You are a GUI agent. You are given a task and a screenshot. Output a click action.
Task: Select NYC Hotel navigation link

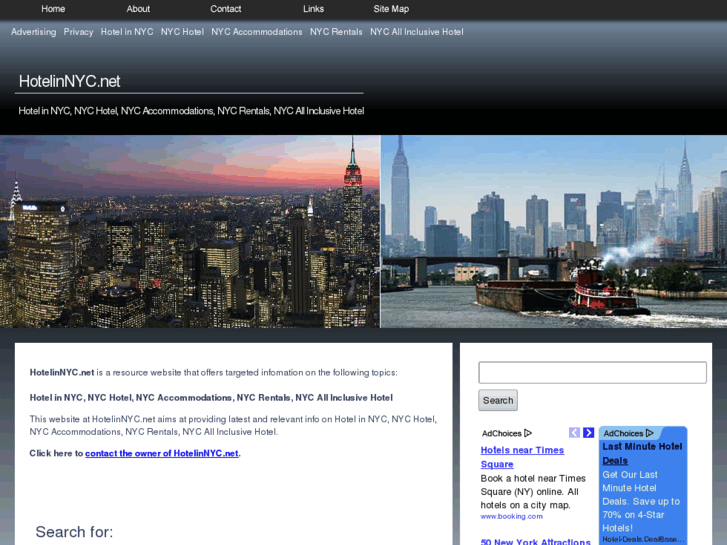(x=182, y=32)
